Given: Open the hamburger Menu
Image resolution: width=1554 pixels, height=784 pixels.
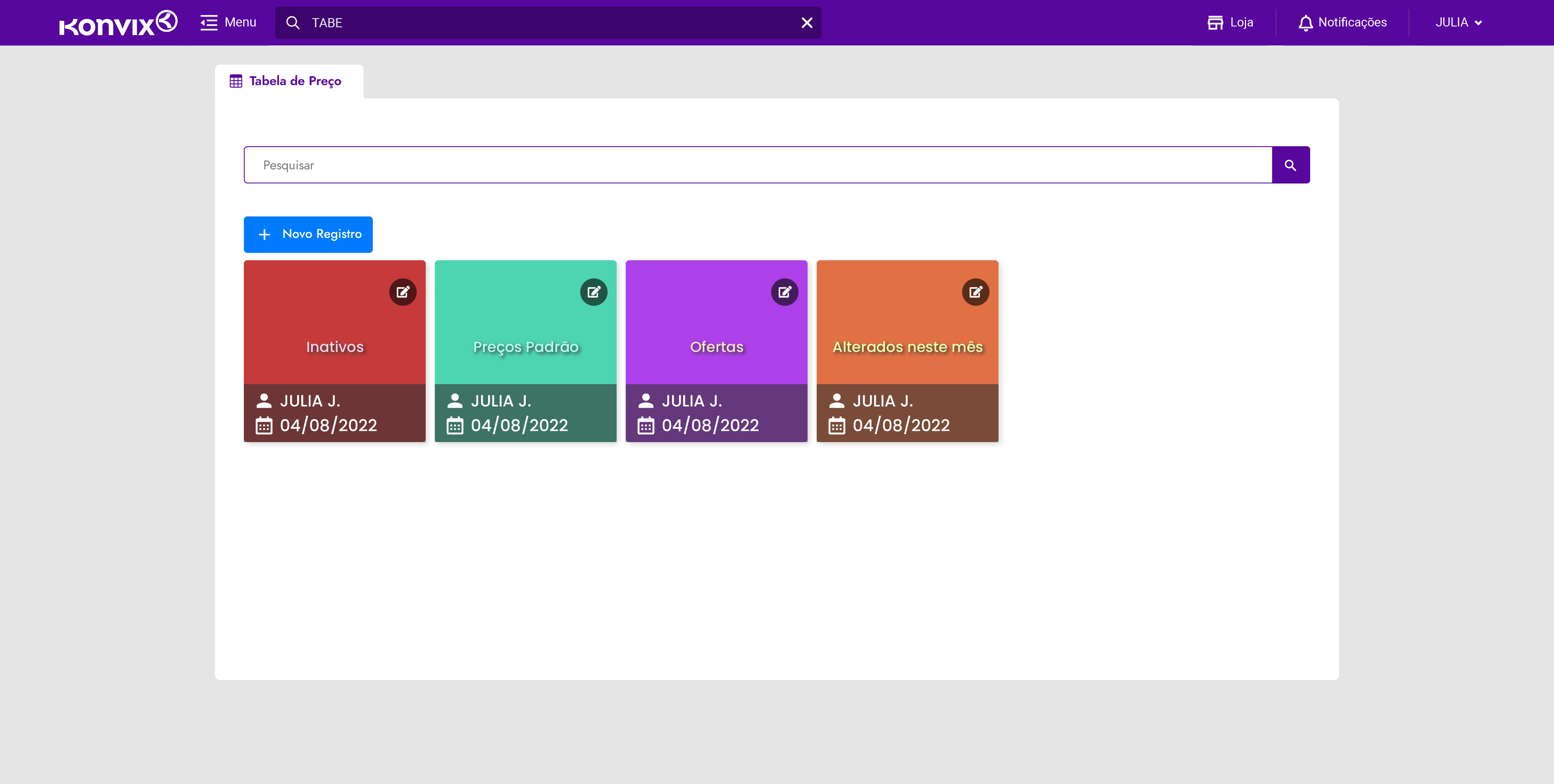Looking at the screenshot, I should coord(228,22).
